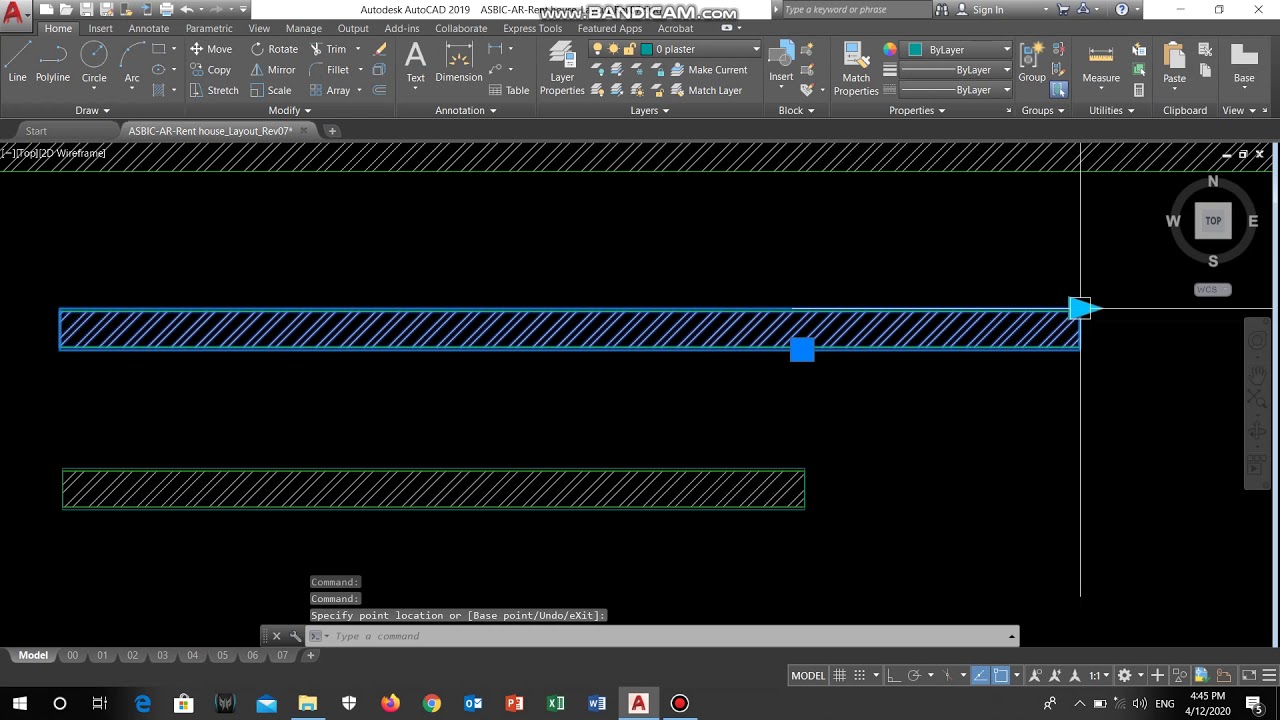
Task: Select the Polyline tool
Action: click(53, 62)
